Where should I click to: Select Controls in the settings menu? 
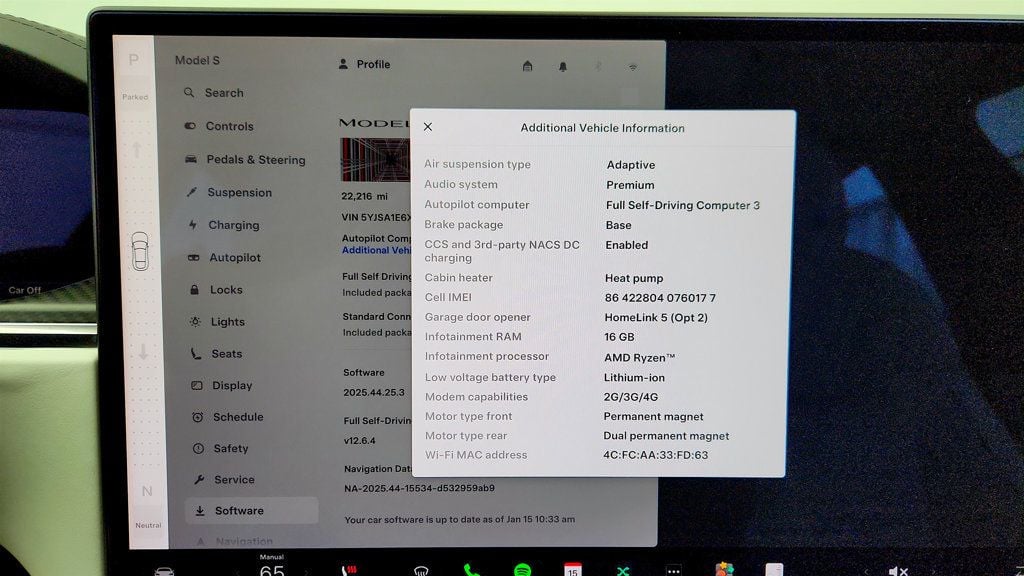[x=229, y=126]
